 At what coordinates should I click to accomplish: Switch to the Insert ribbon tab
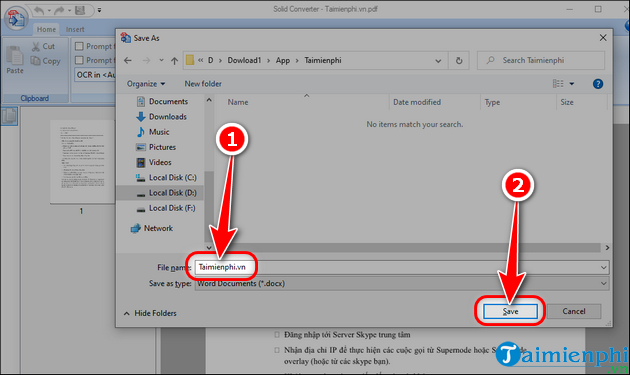(75, 29)
